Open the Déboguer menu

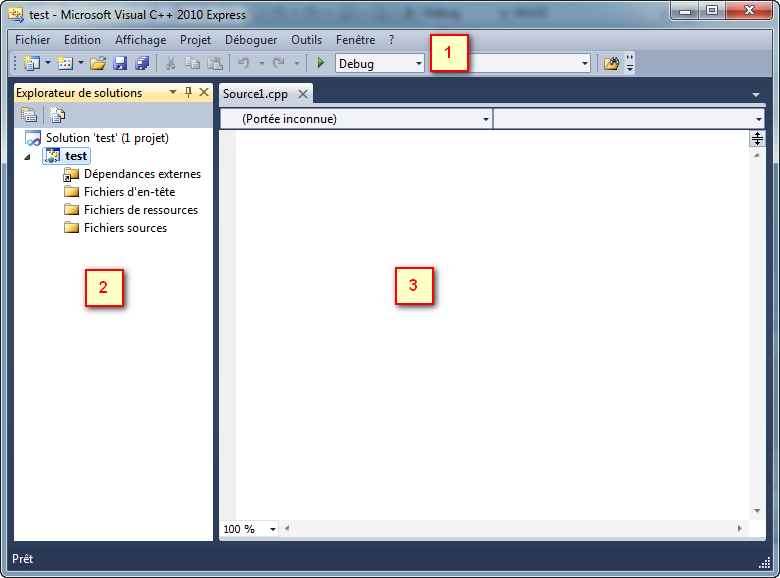click(251, 40)
